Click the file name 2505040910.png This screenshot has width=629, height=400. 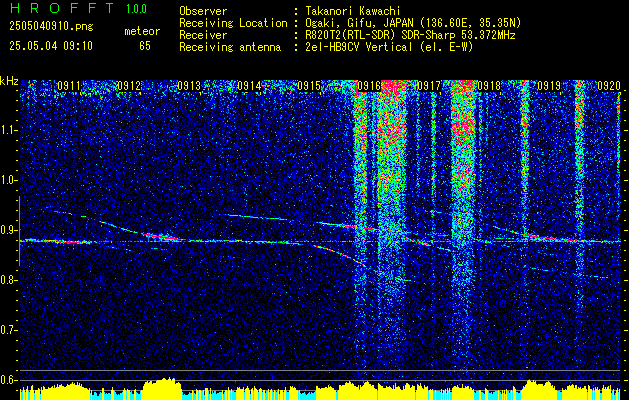point(51,27)
